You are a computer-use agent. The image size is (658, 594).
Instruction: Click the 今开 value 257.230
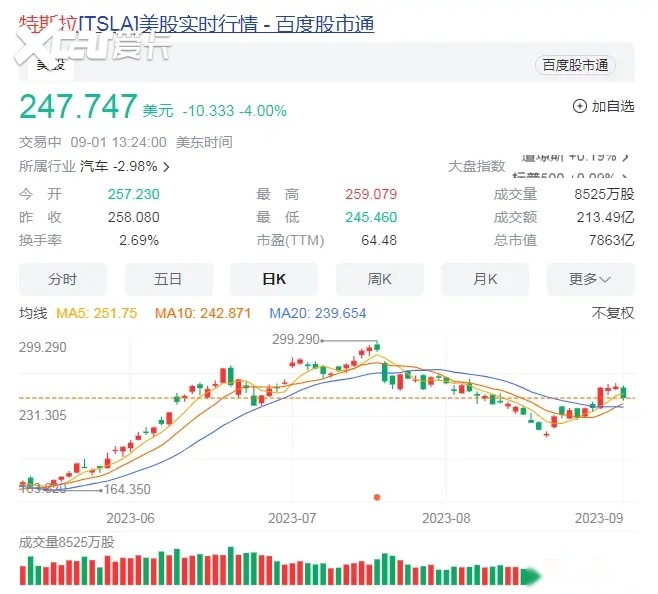click(133, 194)
